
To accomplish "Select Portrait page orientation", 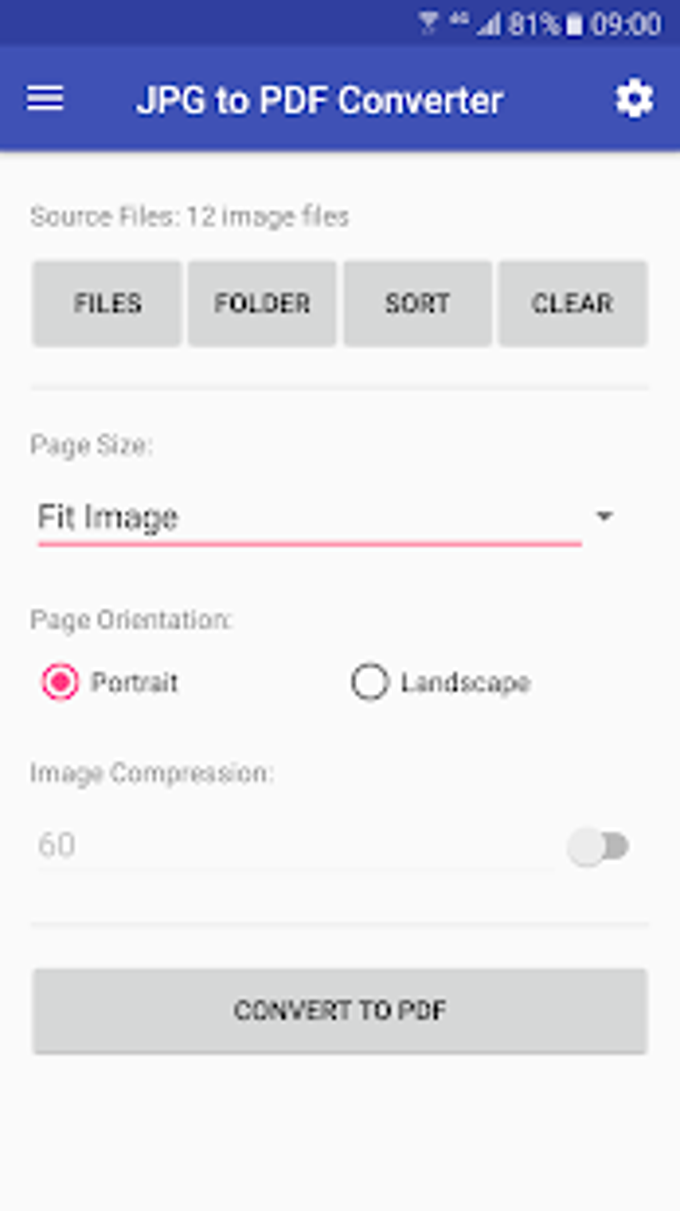I will pos(61,683).
